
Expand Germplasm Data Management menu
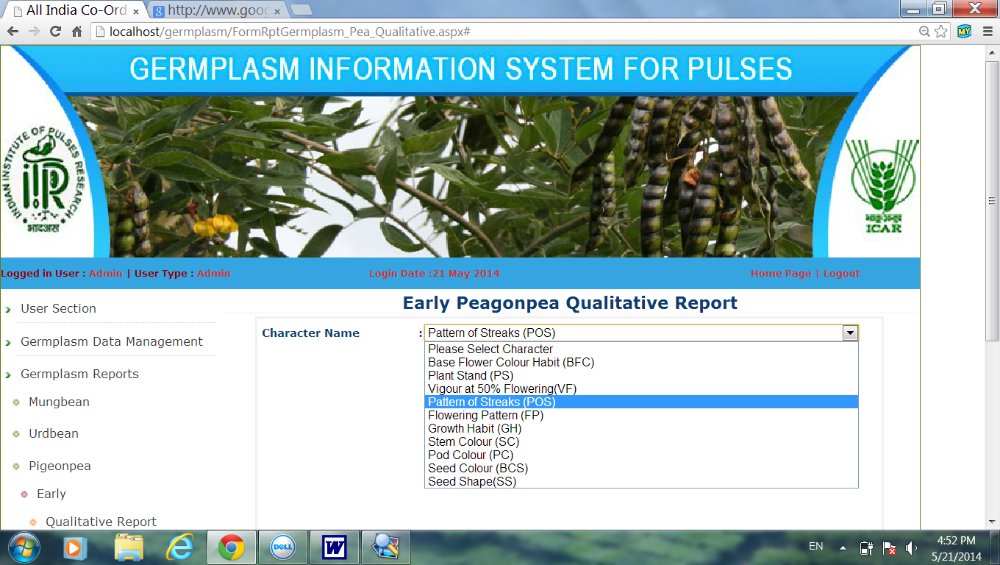click(x=112, y=342)
